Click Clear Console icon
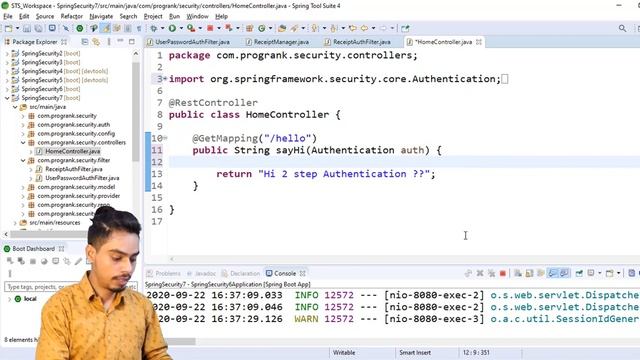This screenshot has width=640, height=360. point(518,273)
